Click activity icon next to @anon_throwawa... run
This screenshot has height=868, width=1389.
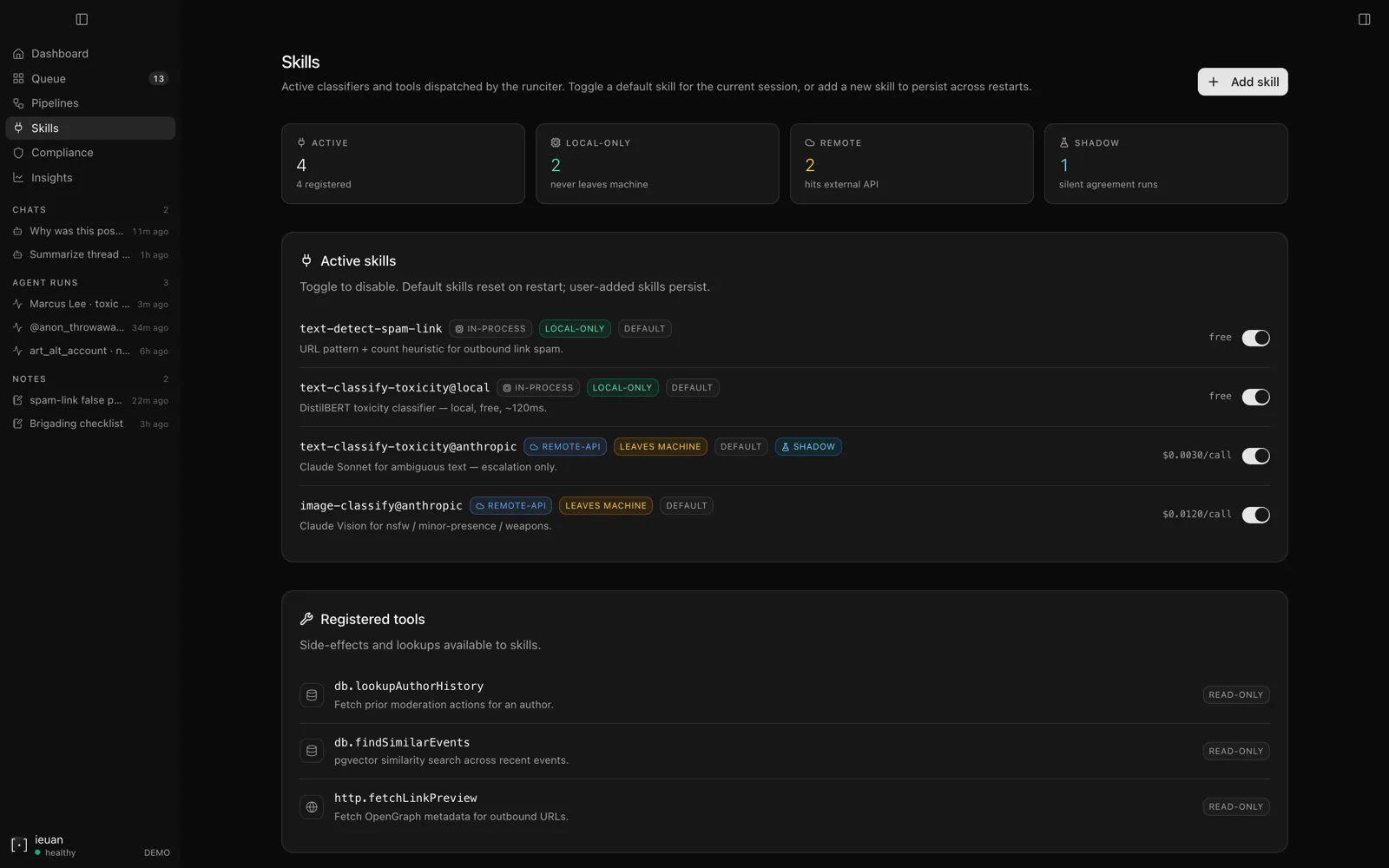[17, 327]
